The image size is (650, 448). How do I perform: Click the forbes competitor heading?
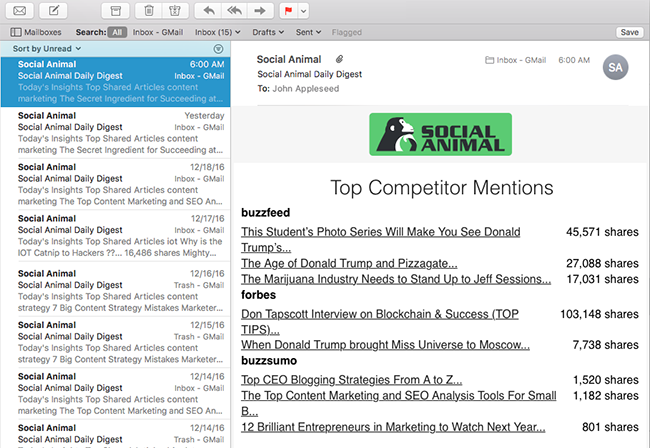pos(258,295)
